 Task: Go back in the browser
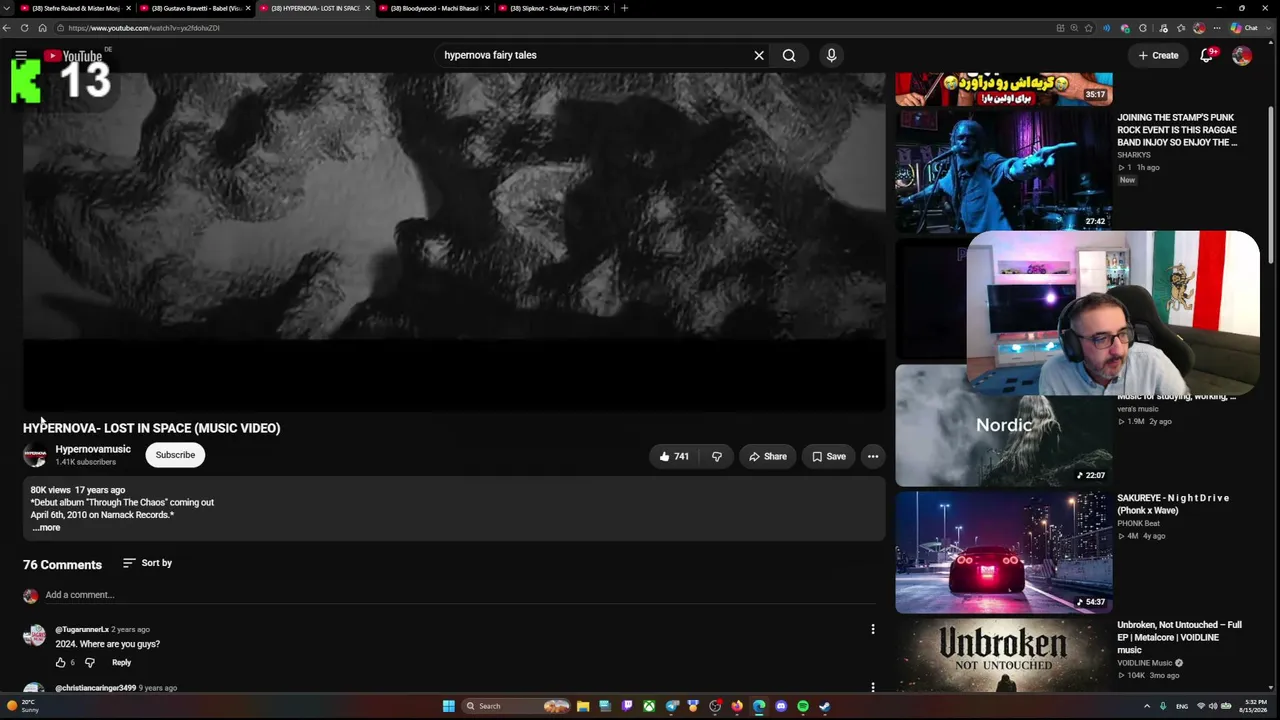tap(7, 28)
